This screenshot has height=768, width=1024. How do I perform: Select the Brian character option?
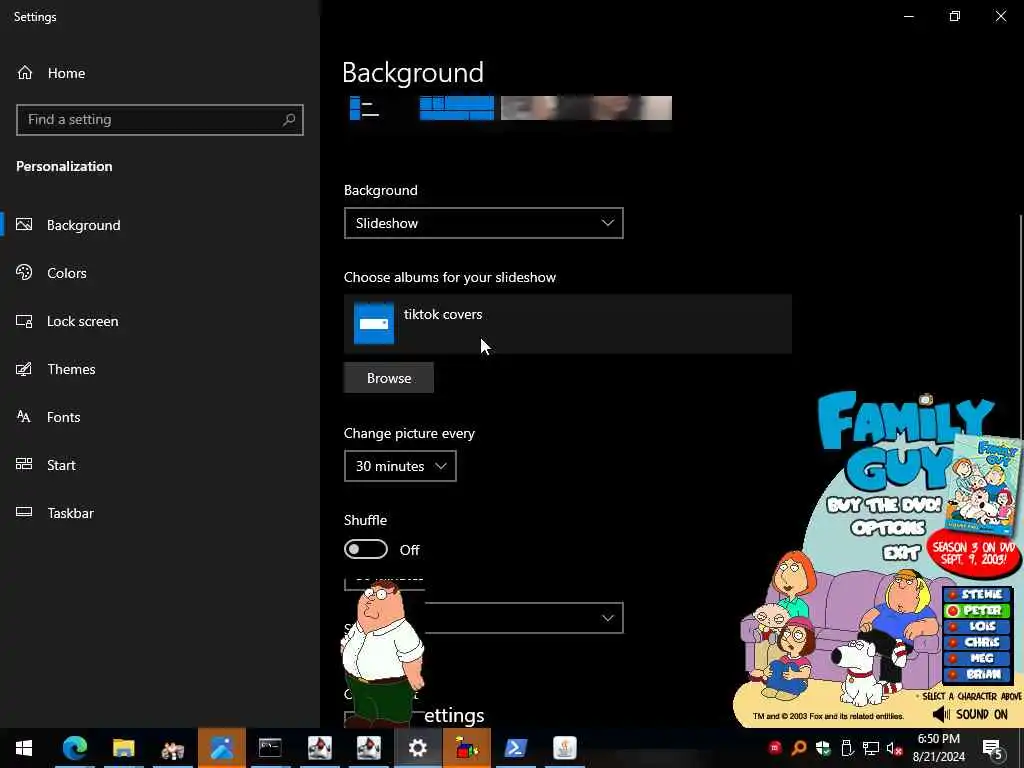977,675
